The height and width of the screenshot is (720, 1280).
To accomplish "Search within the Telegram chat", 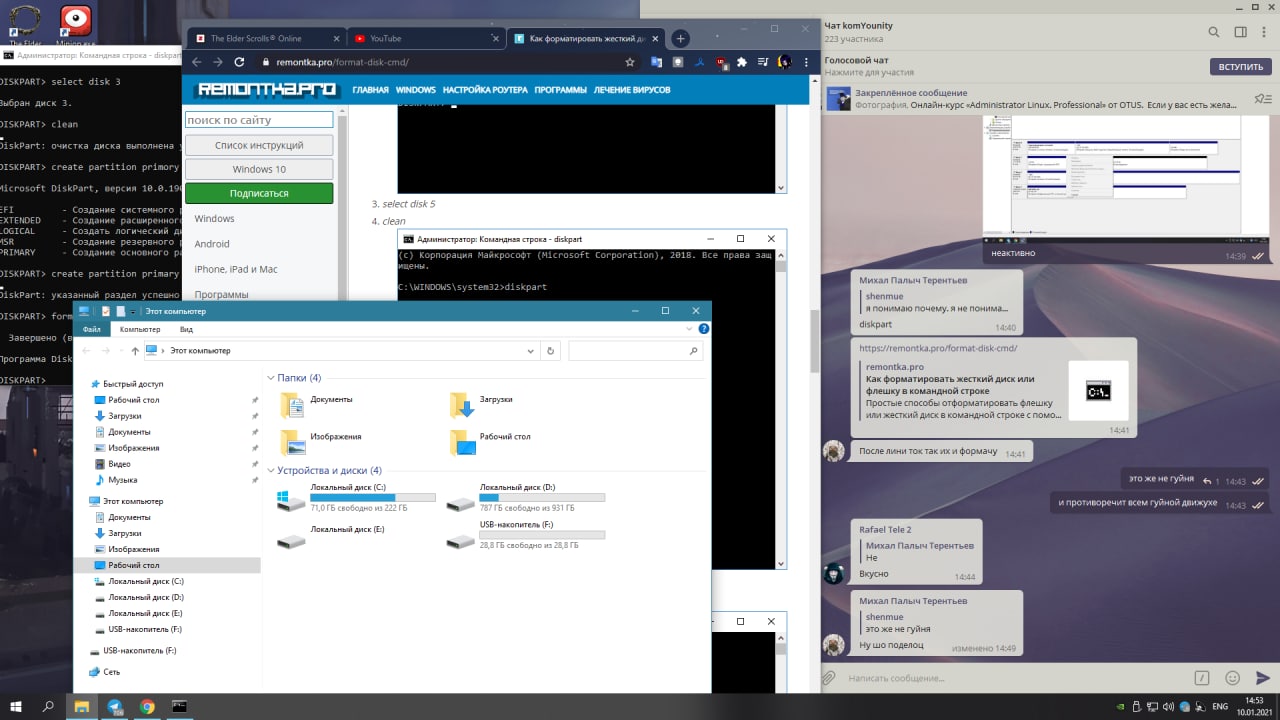I will (x=1214, y=32).
